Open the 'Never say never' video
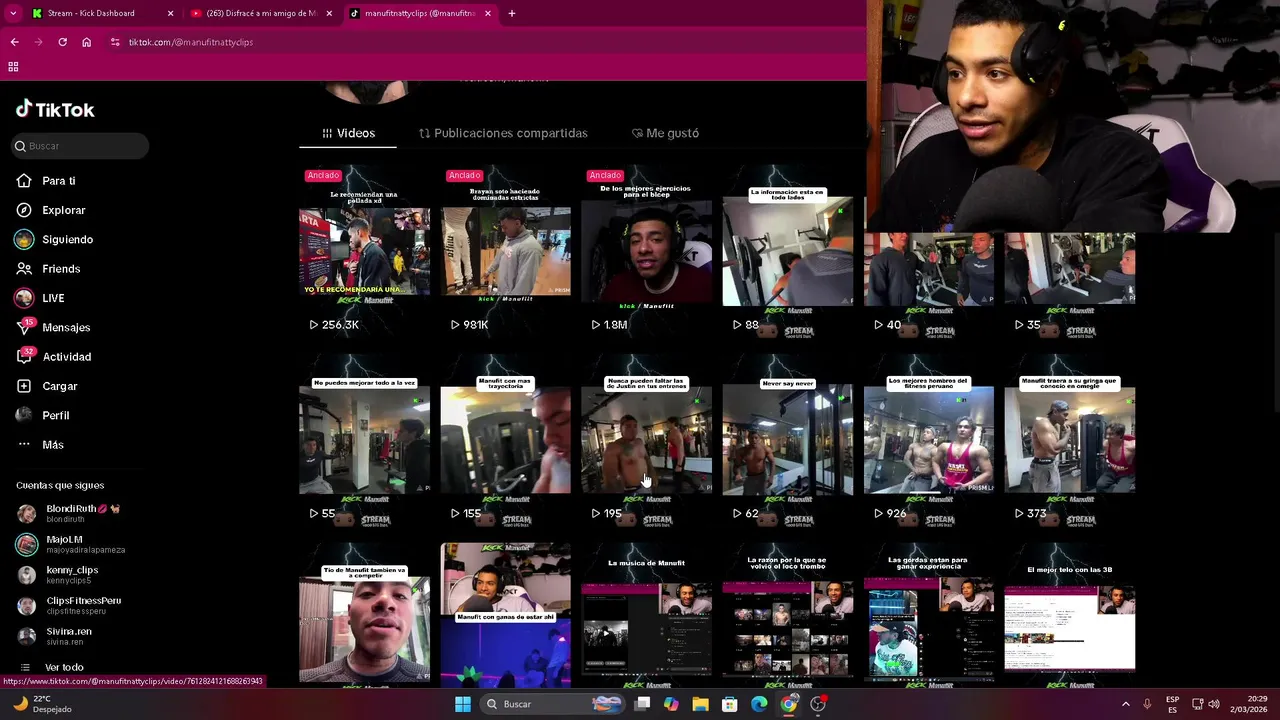Viewport: 1280px width, 720px height. [x=787, y=440]
